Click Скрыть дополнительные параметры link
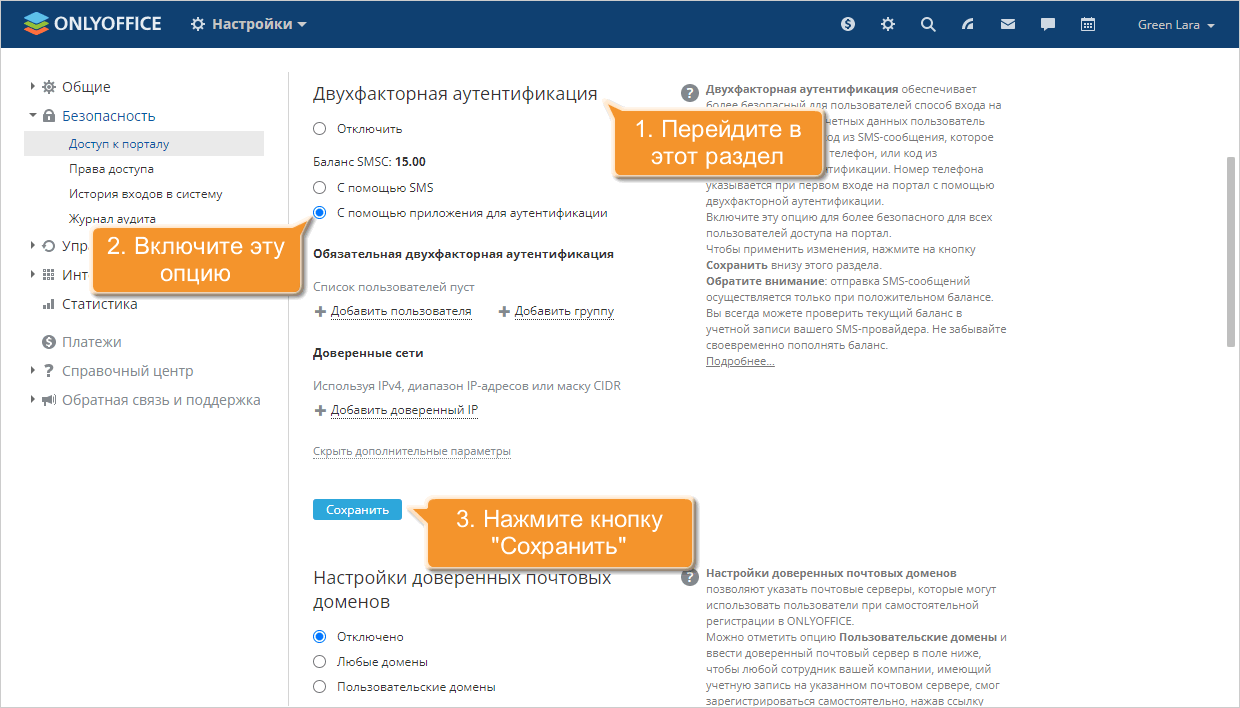The height and width of the screenshot is (708, 1240). (x=412, y=452)
